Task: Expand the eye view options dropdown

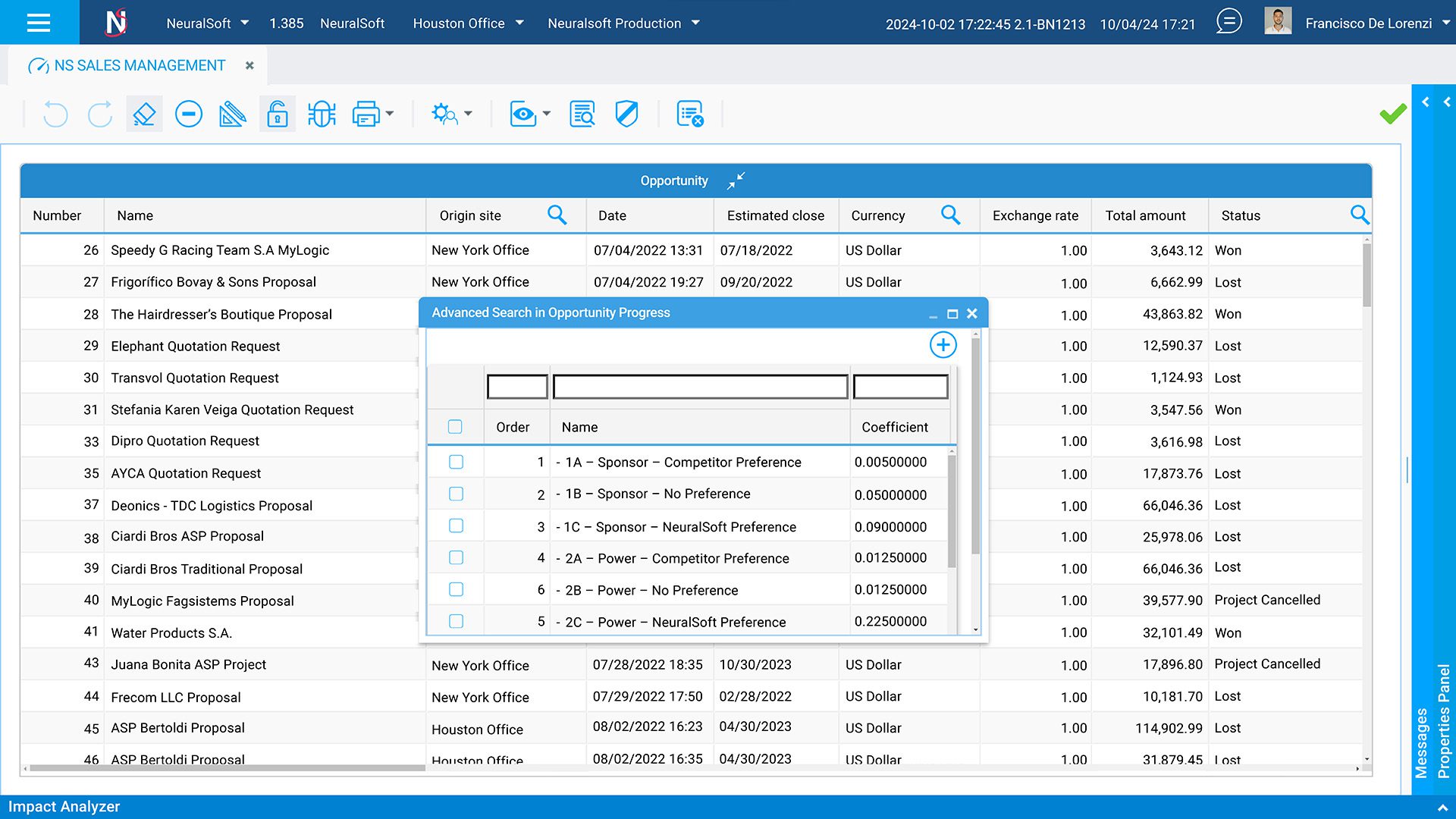Action: point(547,115)
